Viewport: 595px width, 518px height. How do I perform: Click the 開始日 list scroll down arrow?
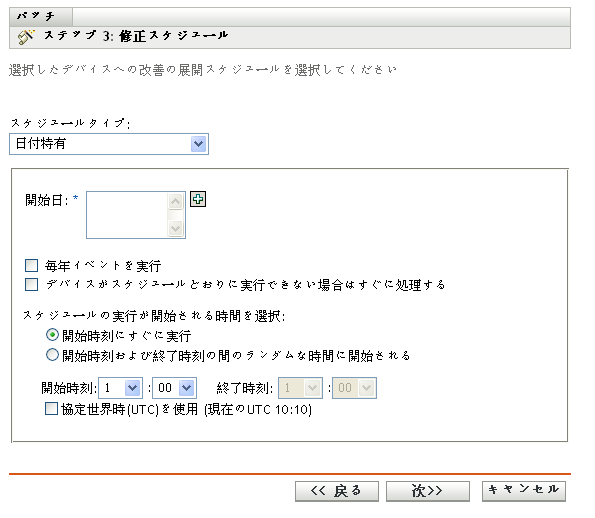175,228
